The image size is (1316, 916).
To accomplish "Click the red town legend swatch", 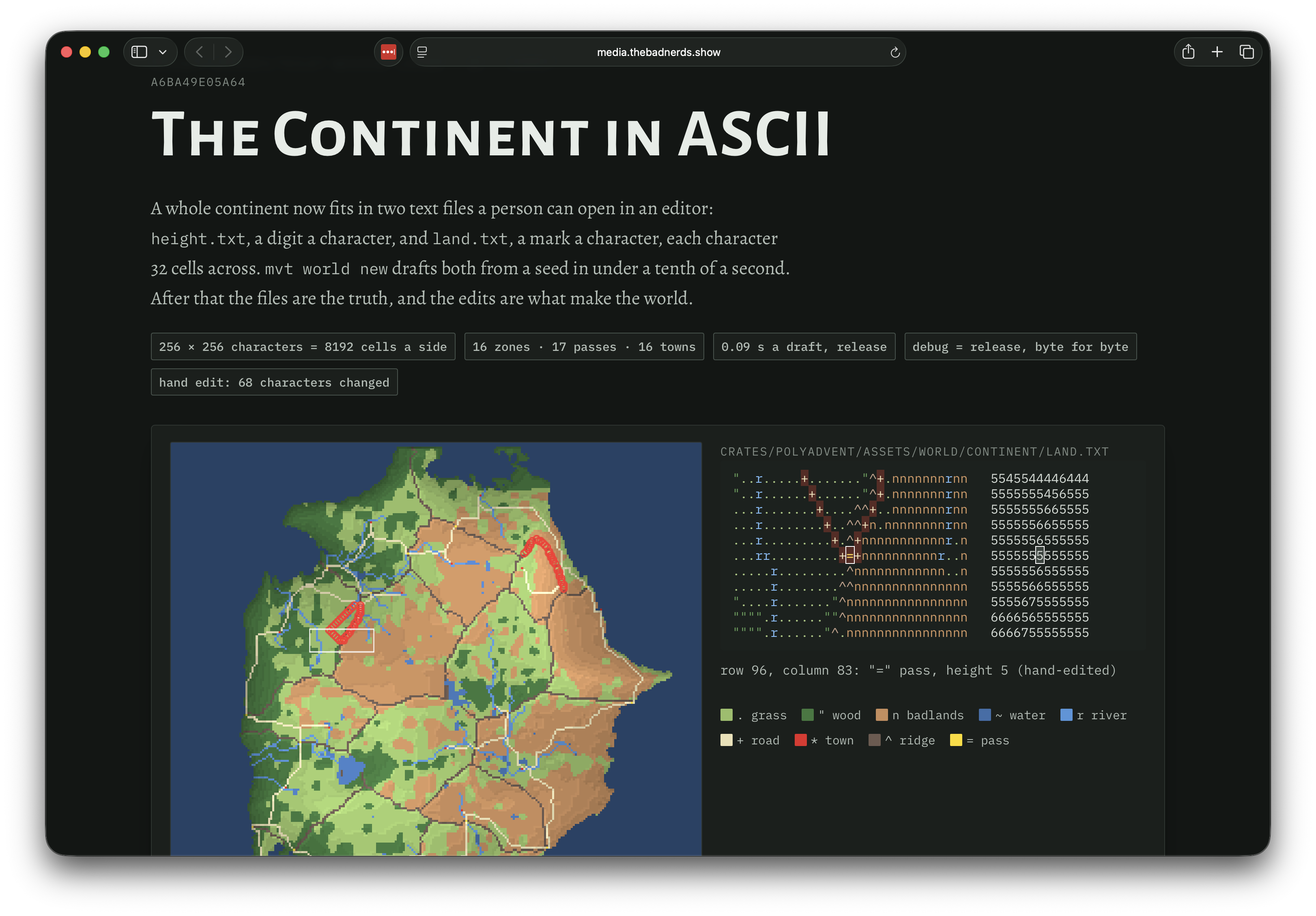I will tap(801, 740).
